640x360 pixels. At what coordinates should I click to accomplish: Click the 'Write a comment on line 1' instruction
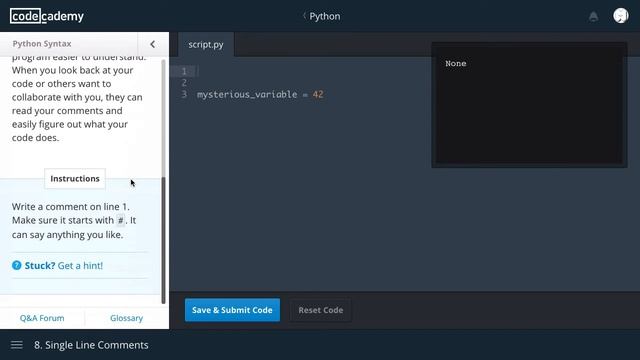pos(71,207)
